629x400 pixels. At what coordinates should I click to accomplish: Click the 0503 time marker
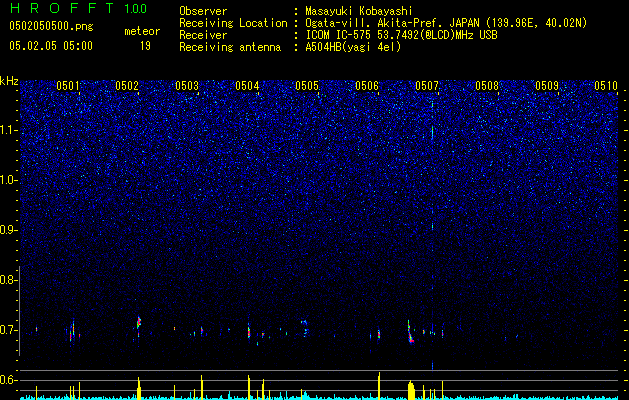coord(187,86)
